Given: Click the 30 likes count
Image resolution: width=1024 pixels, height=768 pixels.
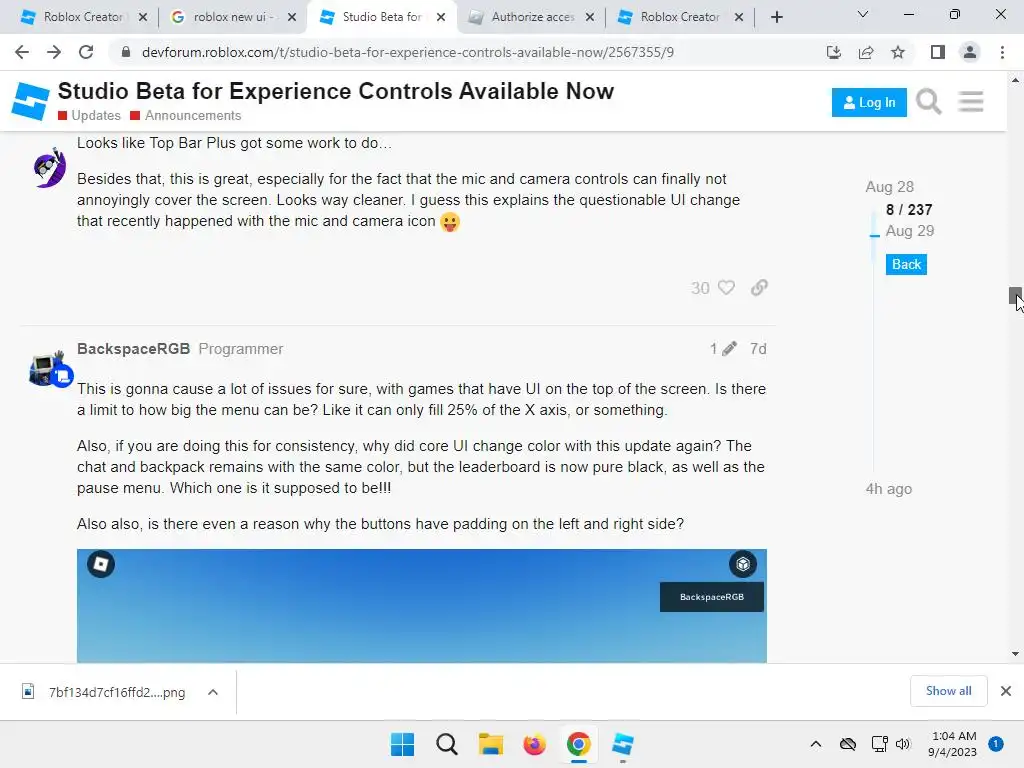Looking at the screenshot, I should 700,288.
